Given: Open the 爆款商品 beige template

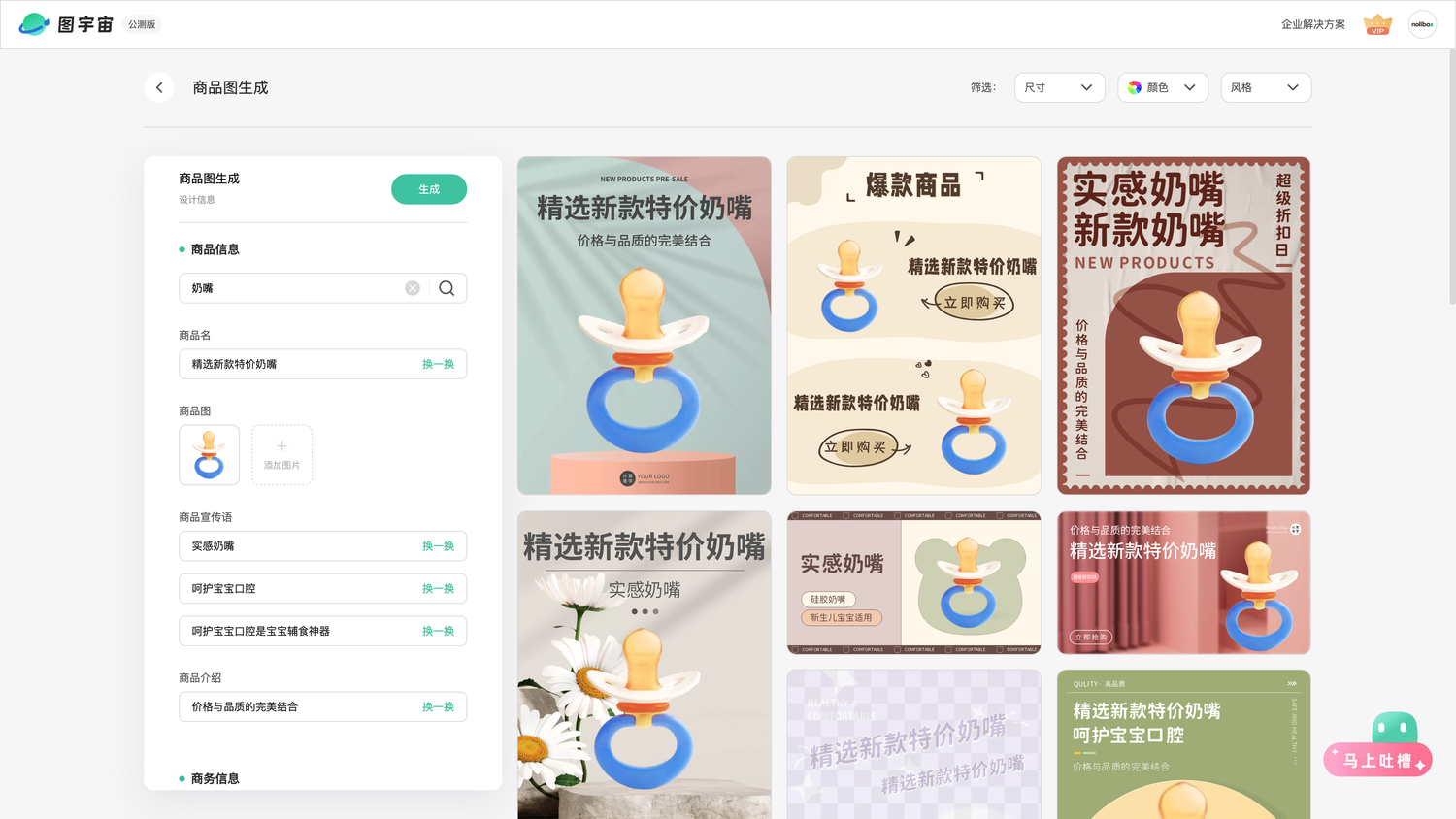Looking at the screenshot, I should point(914,326).
